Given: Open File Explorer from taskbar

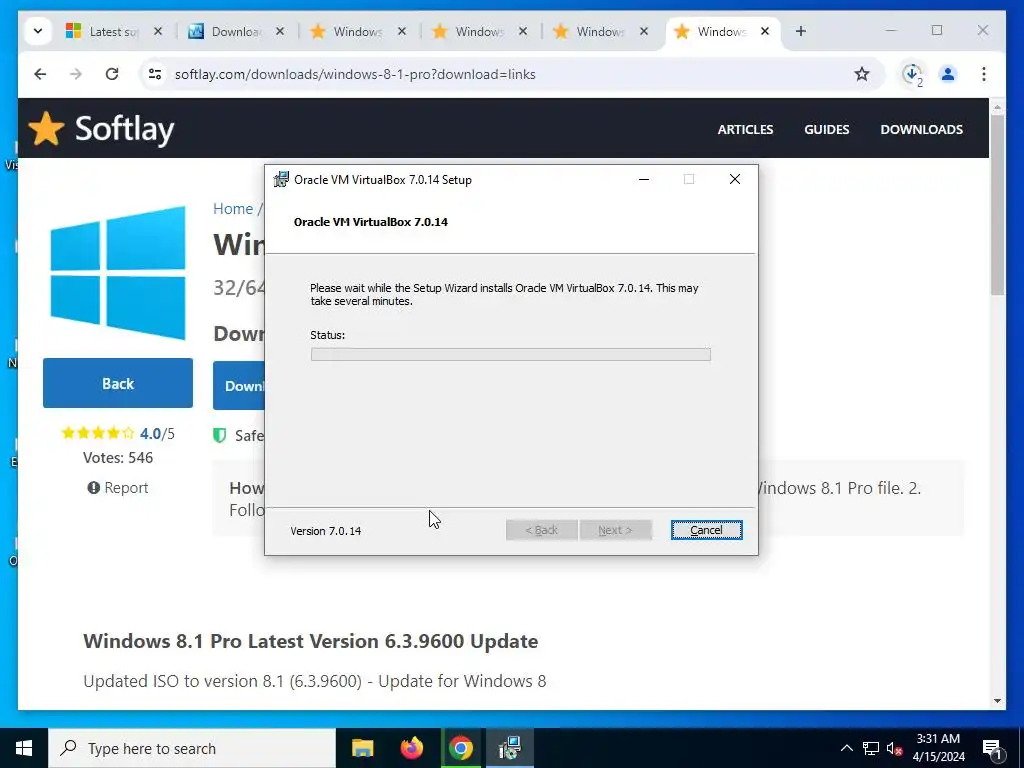Looking at the screenshot, I should tap(362, 748).
